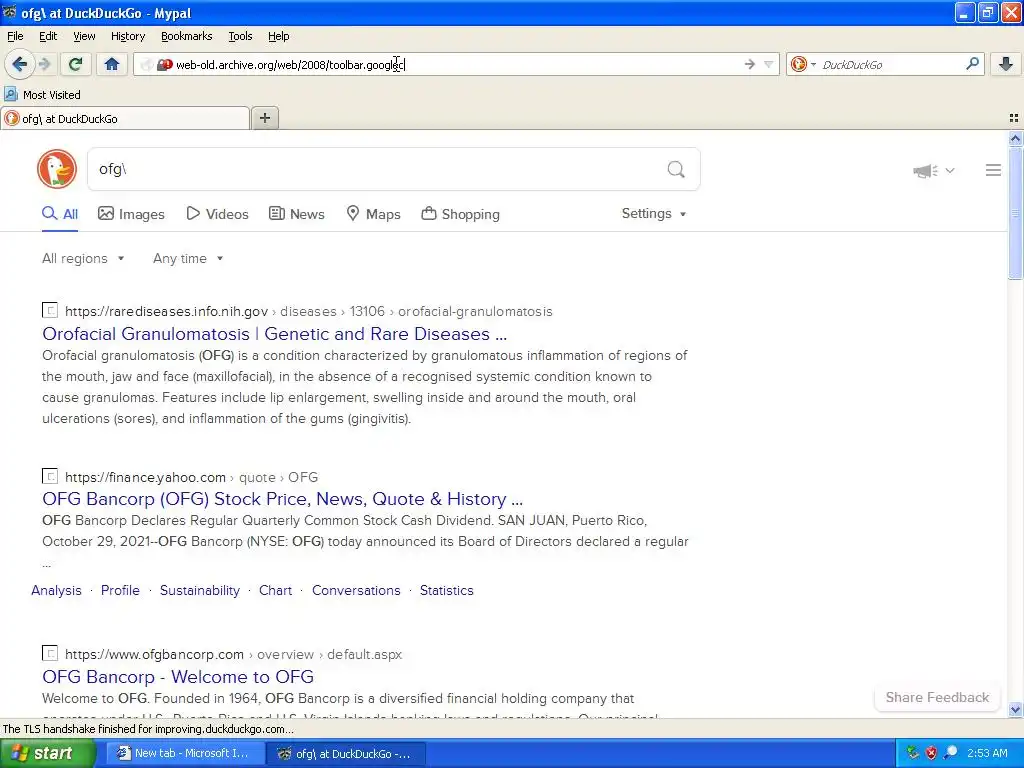Click the scrollbar up arrow
The image size is (1024, 768).
point(1015,138)
